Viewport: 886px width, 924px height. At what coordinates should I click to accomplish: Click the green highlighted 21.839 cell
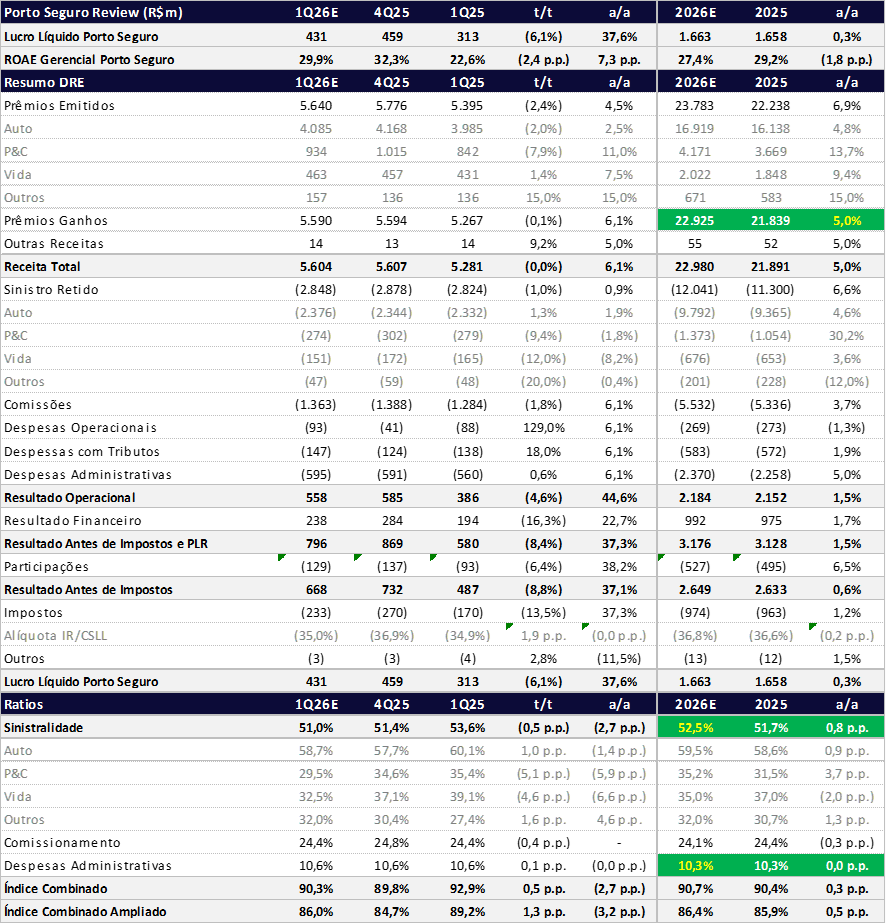coord(771,221)
